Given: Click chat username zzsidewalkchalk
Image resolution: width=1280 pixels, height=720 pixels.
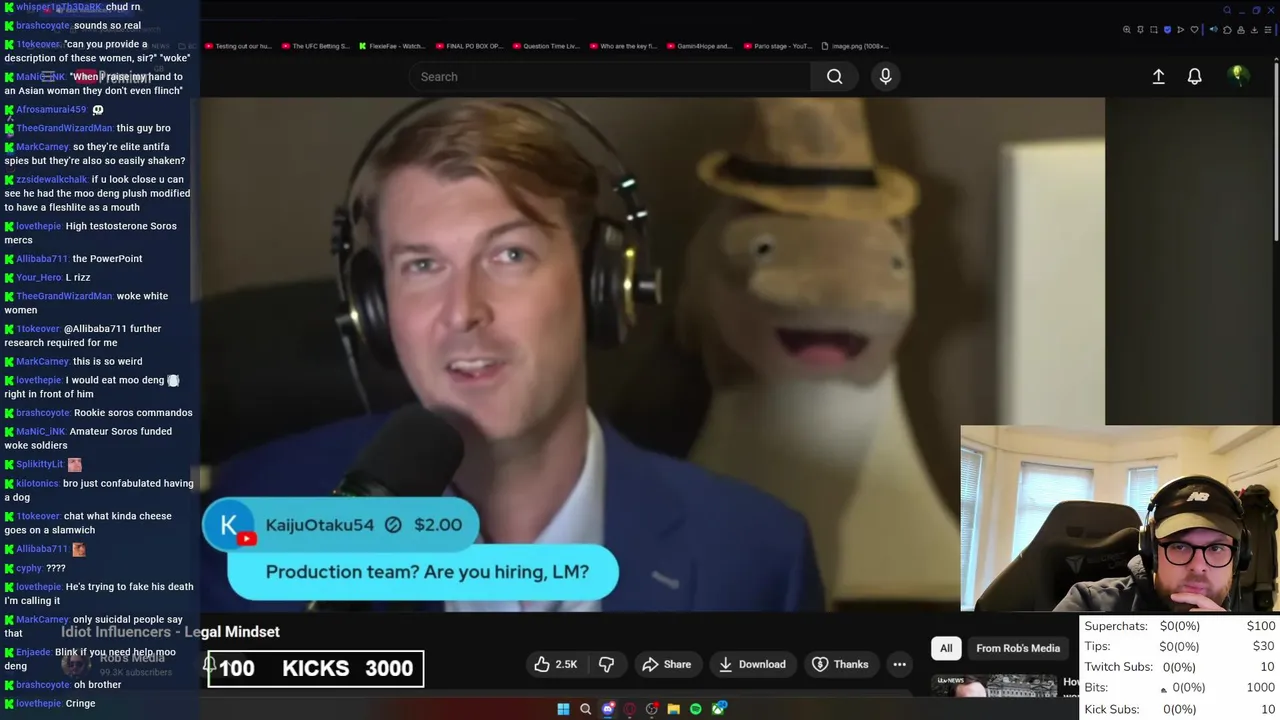Looking at the screenshot, I should tap(52, 180).
